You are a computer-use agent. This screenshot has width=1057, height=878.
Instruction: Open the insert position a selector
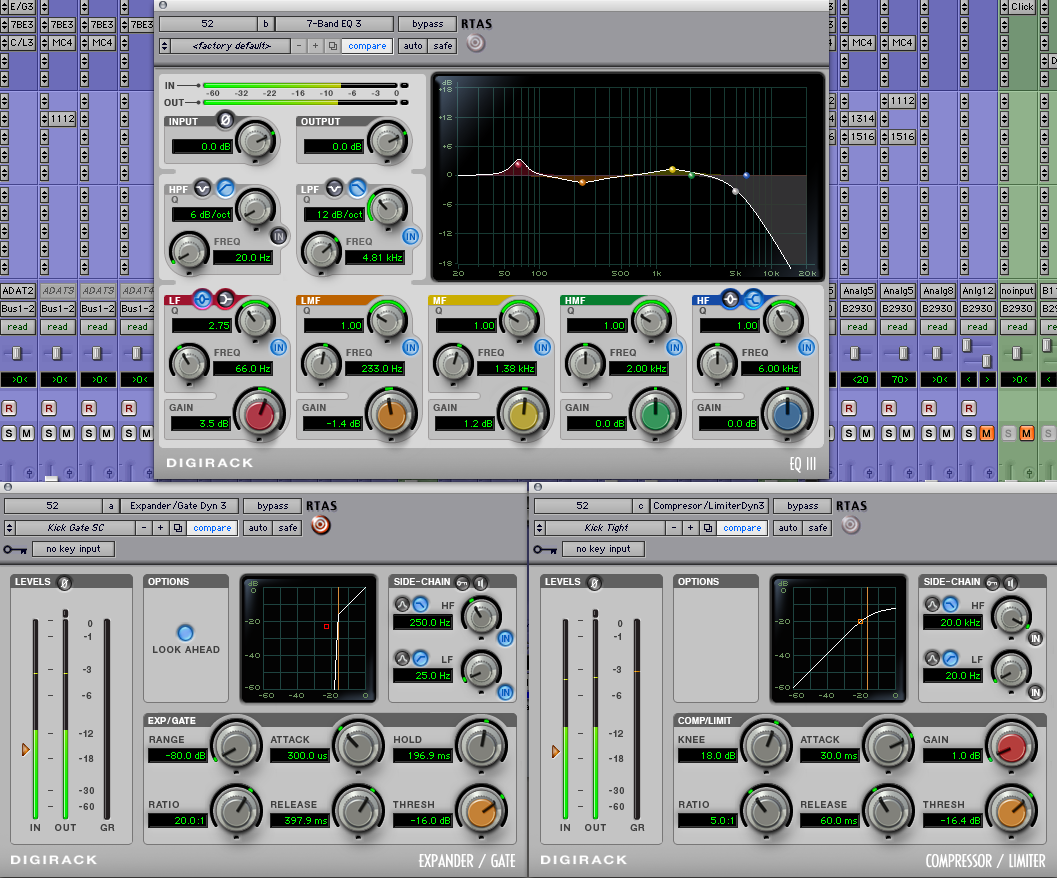111,506
